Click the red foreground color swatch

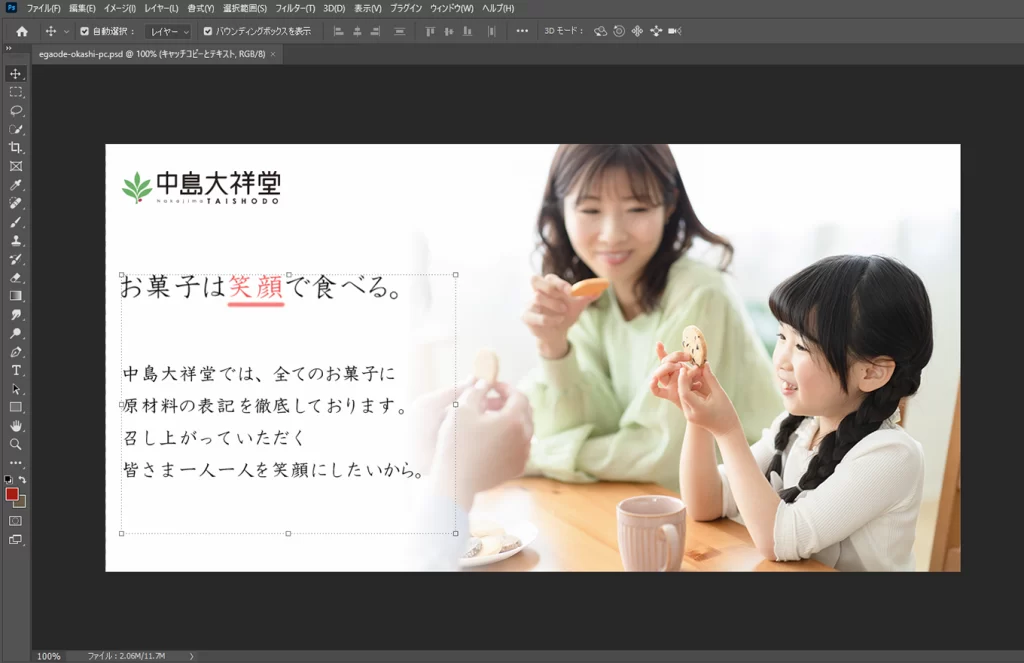tap(12, 494)
